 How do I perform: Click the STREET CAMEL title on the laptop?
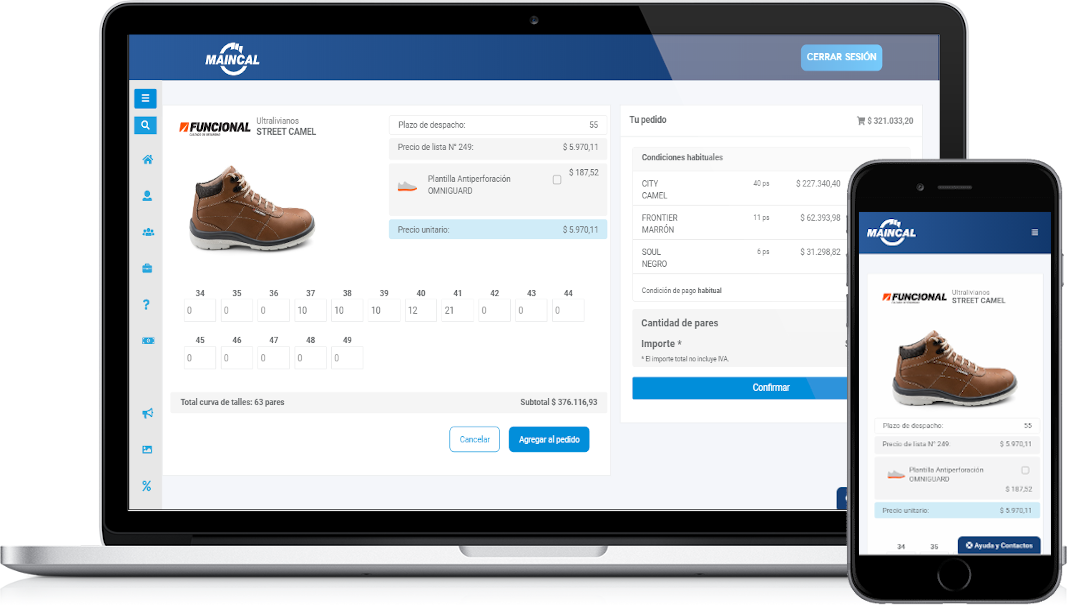point(286,132)
